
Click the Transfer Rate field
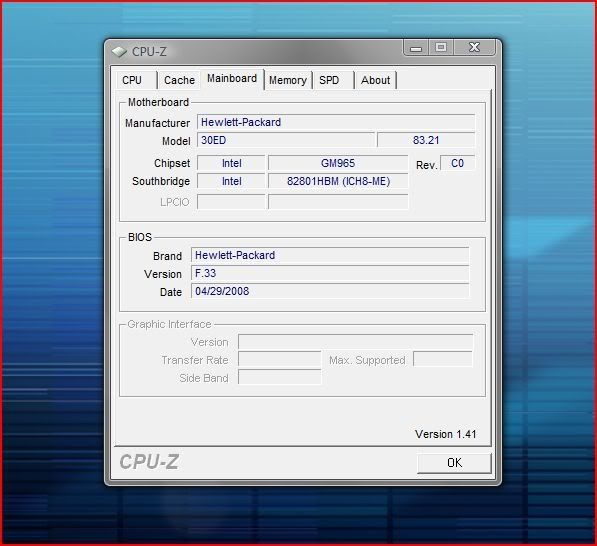click(x=280, y=359)
